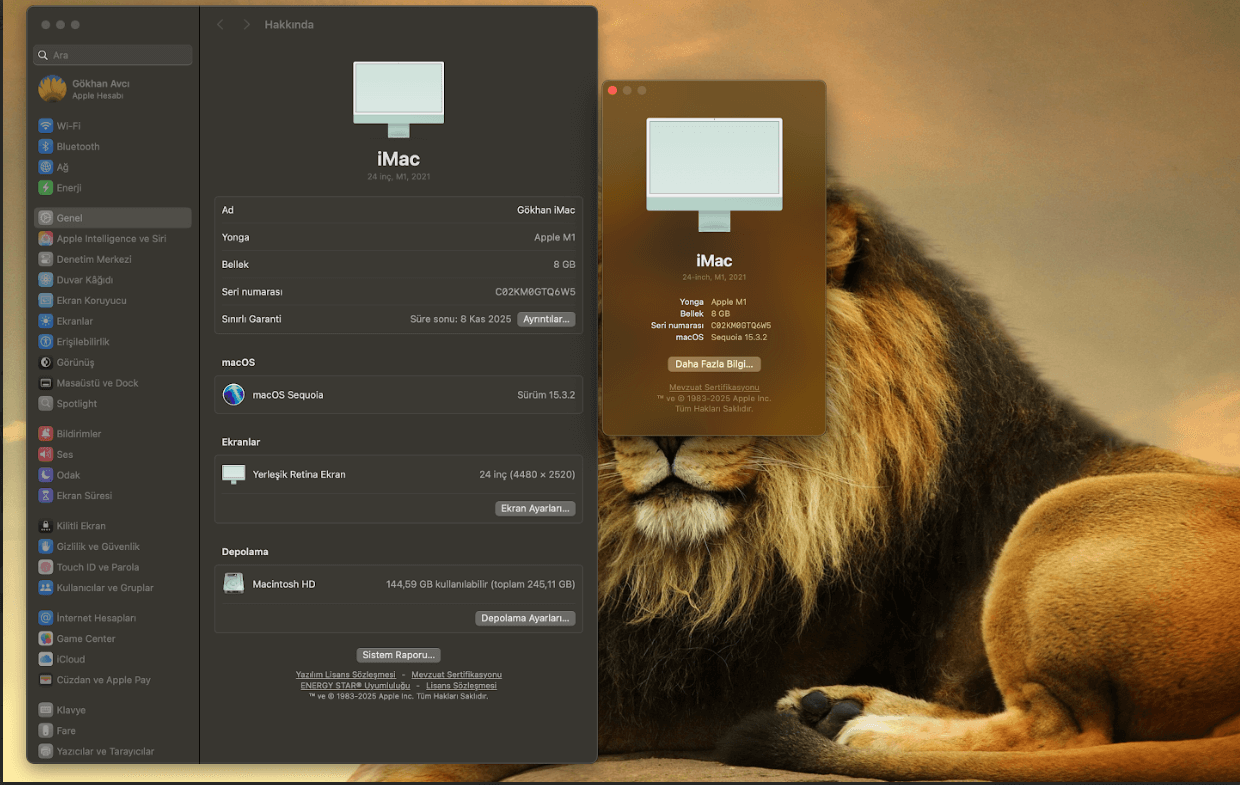
Task: Click Daha Fazla Bilgi... in About window
Action: [x=714, y=364]
